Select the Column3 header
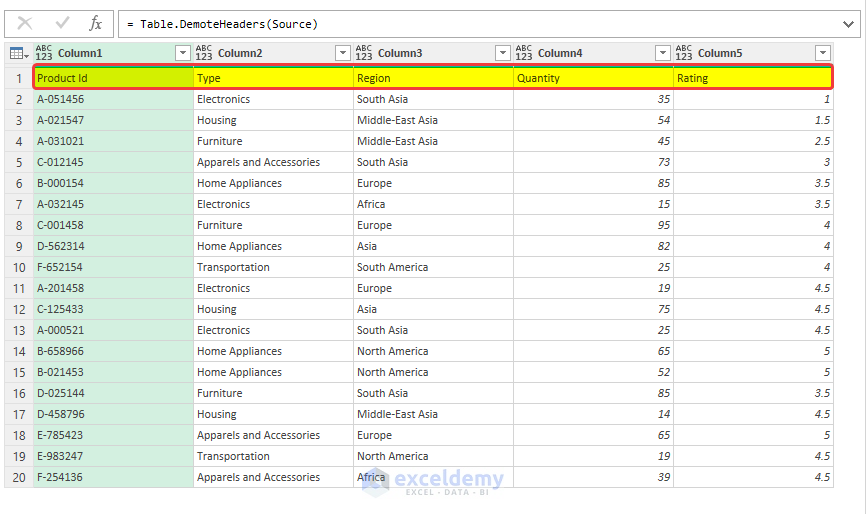Viewport: 866px width, 514px height. pyautogui.click(x=434, y=53)
